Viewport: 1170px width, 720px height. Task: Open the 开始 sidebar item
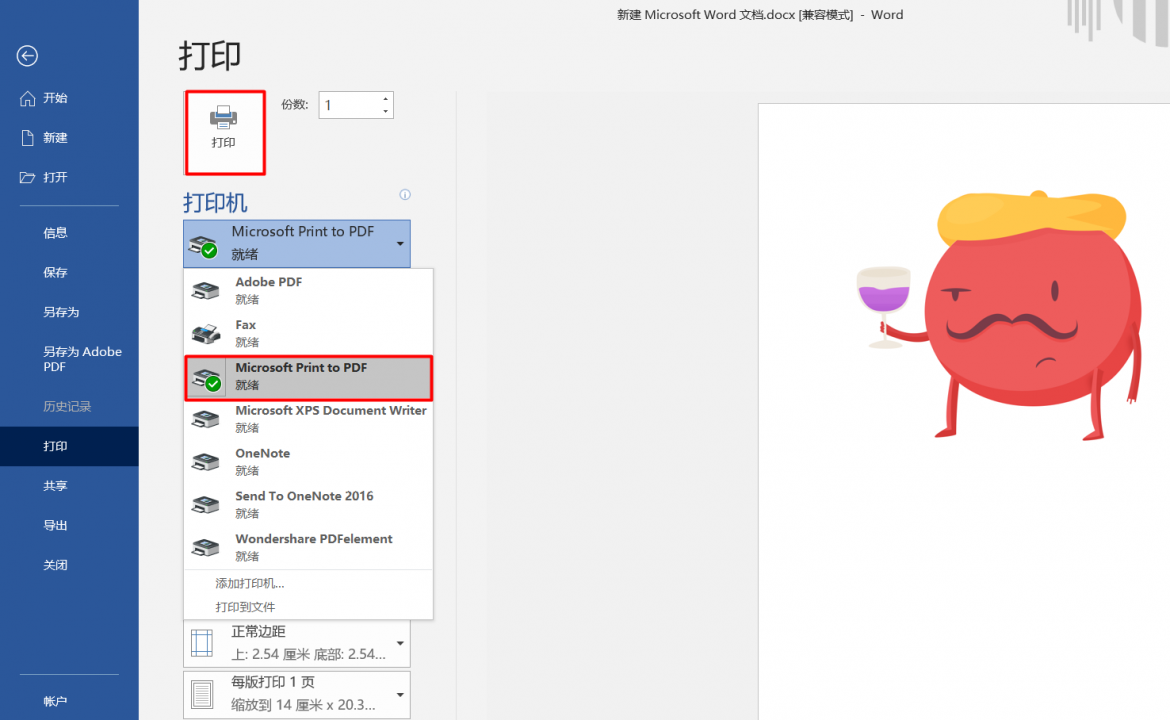point(69,98)
